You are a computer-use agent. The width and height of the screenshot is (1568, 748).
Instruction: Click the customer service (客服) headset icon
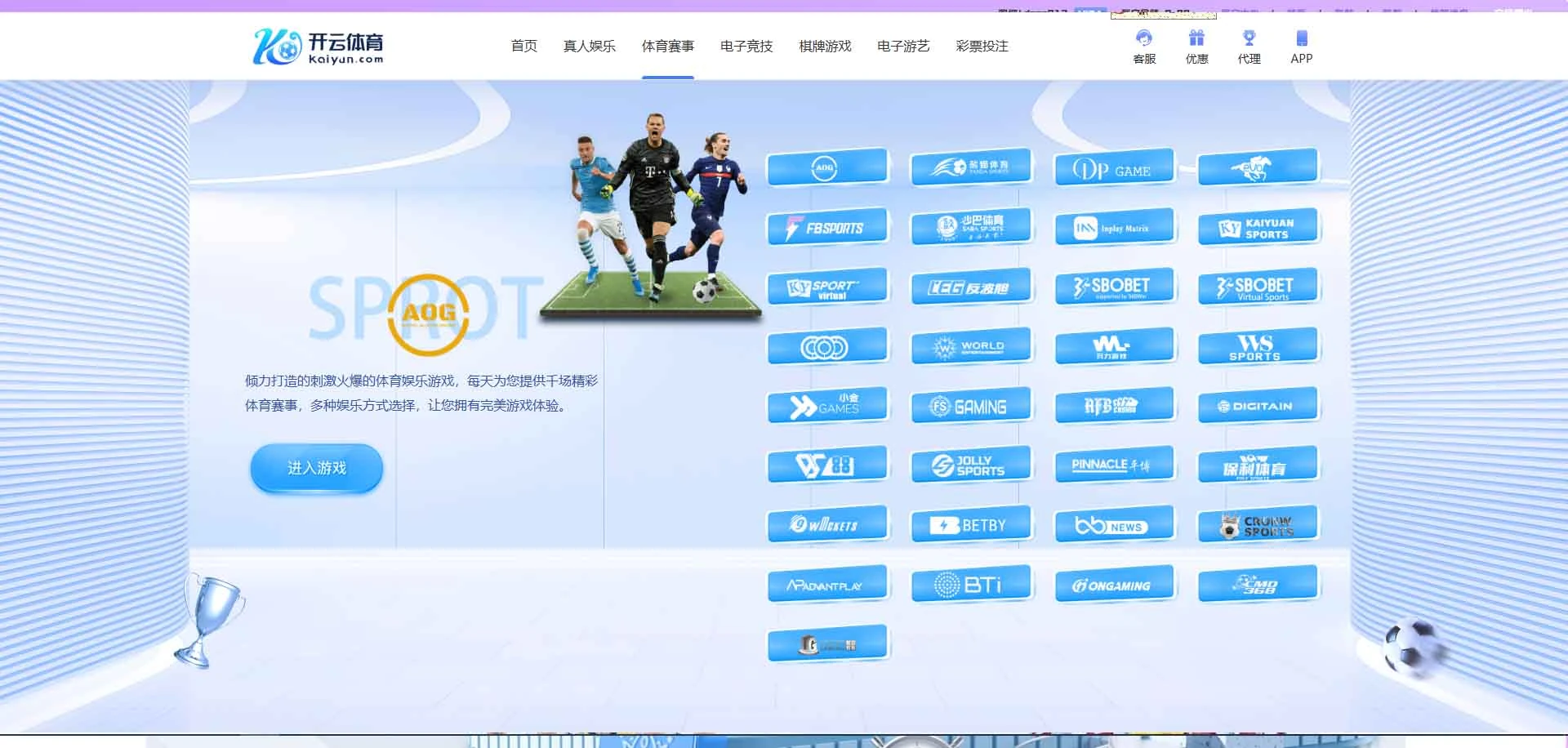coord(1144,38)
